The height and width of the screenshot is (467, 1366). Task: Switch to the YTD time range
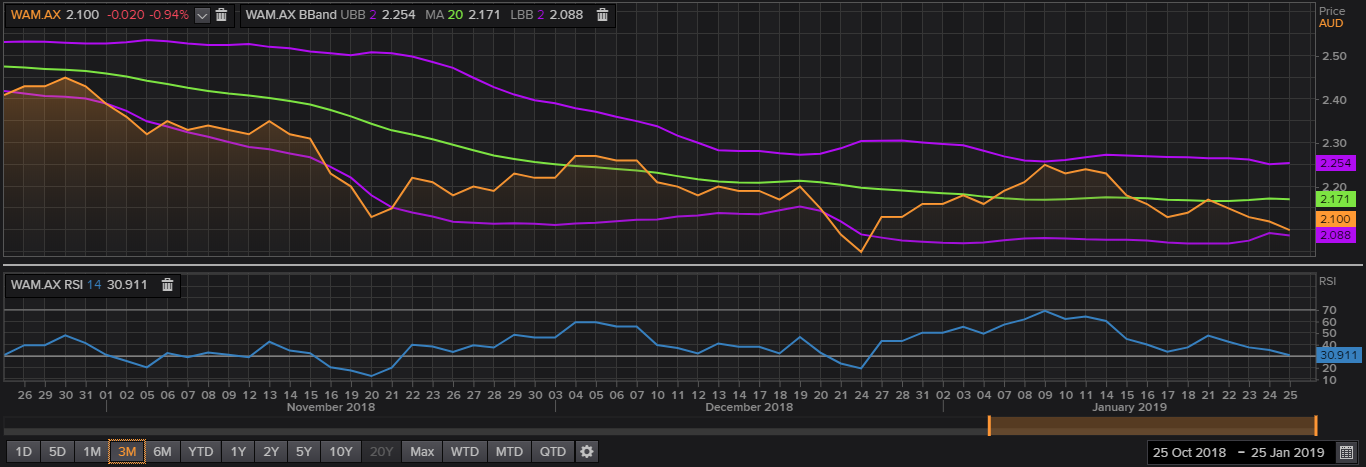[202, 452]
